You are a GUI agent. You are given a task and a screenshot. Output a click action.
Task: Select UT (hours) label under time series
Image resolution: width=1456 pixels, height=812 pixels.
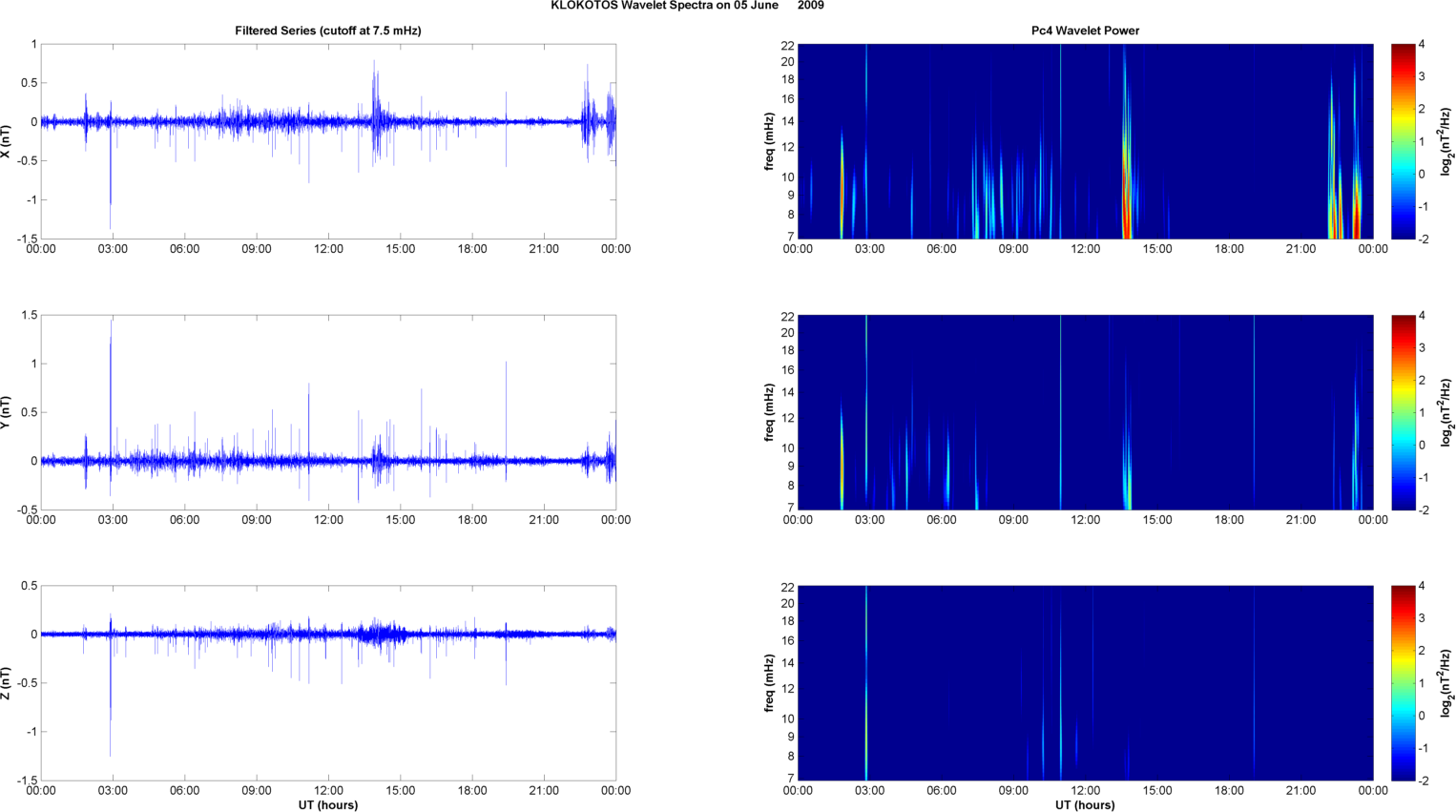[x=327, y=804]
